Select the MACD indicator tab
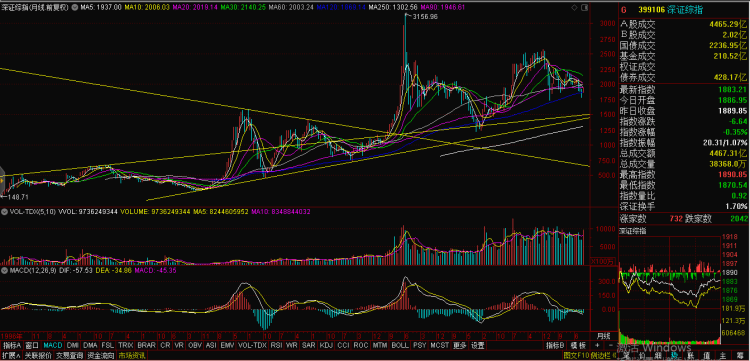The image size is (750, 361). pyautogui.click(x=53, y=345)
